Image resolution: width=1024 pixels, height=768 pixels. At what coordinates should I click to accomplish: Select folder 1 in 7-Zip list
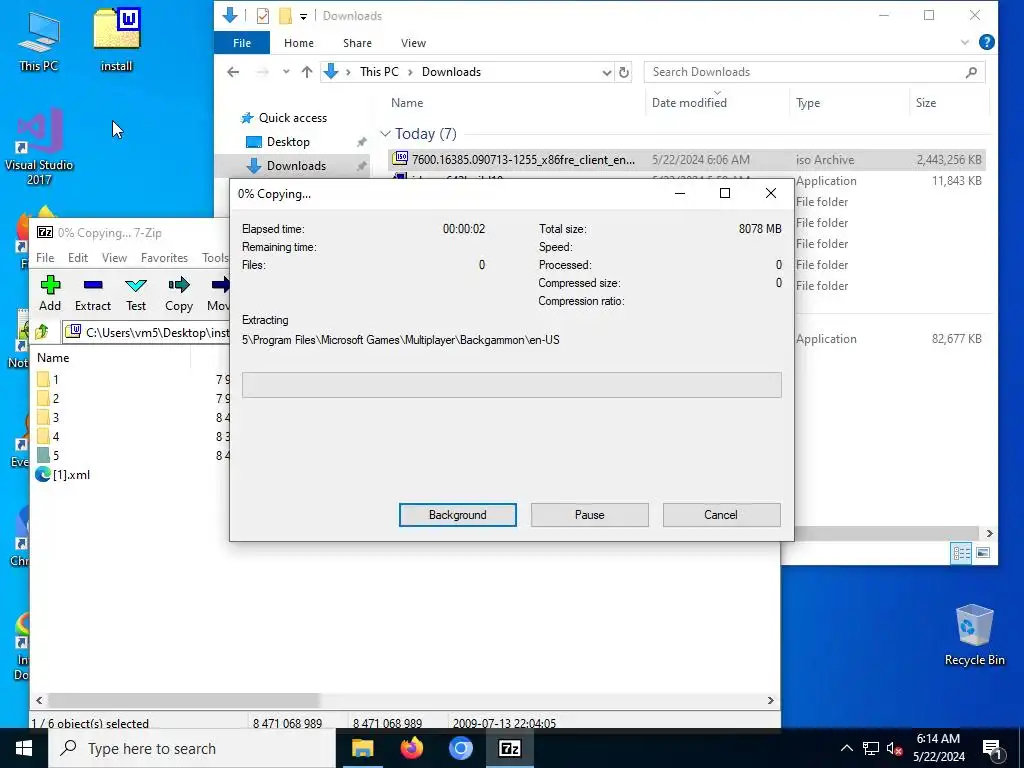[x=49, y=379]
